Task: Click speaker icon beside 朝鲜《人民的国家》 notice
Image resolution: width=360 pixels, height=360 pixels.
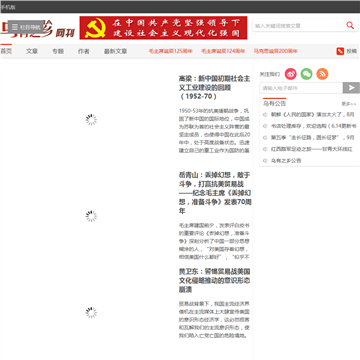Action: tap(265, 114)
